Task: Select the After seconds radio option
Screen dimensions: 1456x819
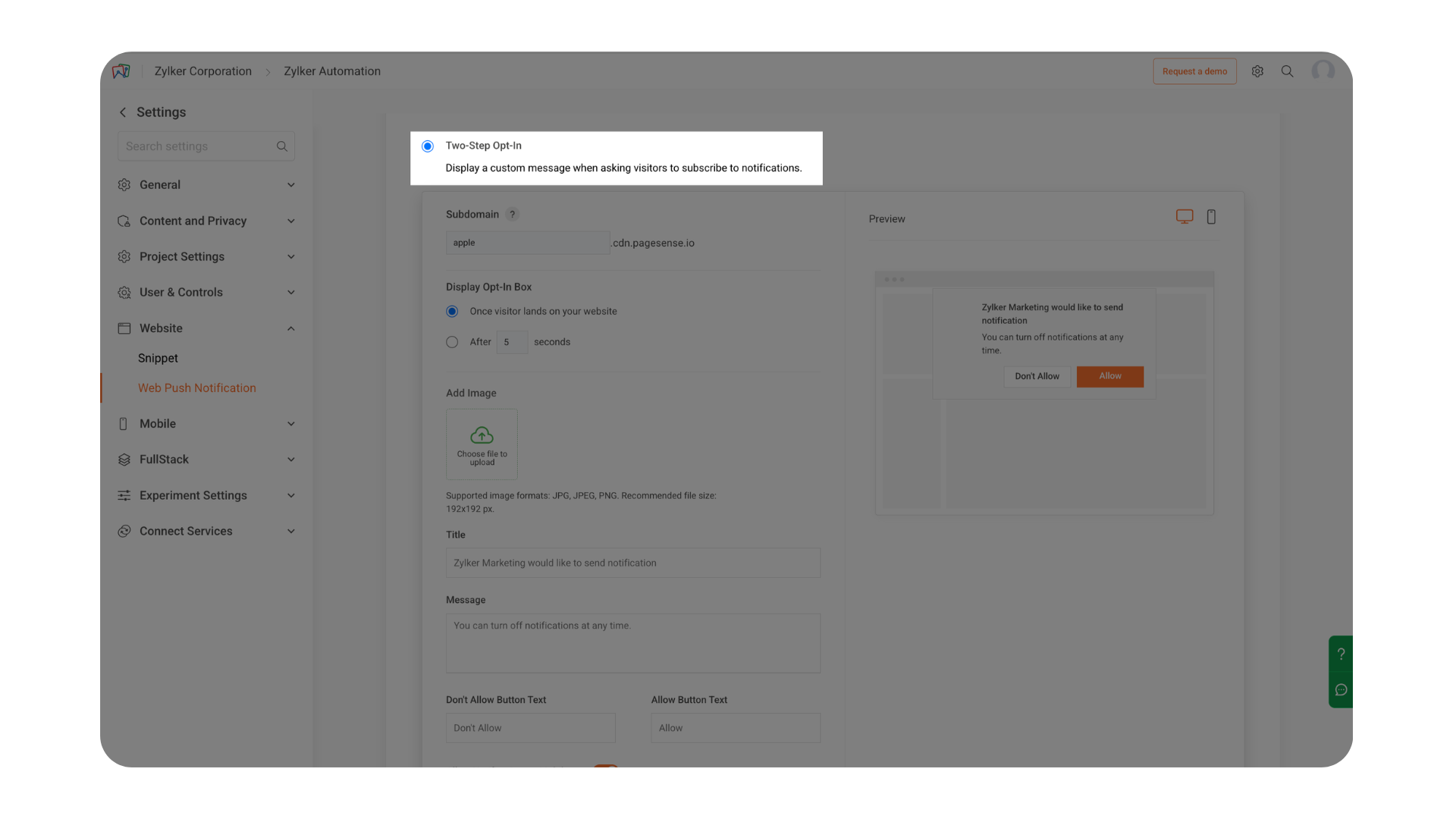Action: [x=452, y=342]
